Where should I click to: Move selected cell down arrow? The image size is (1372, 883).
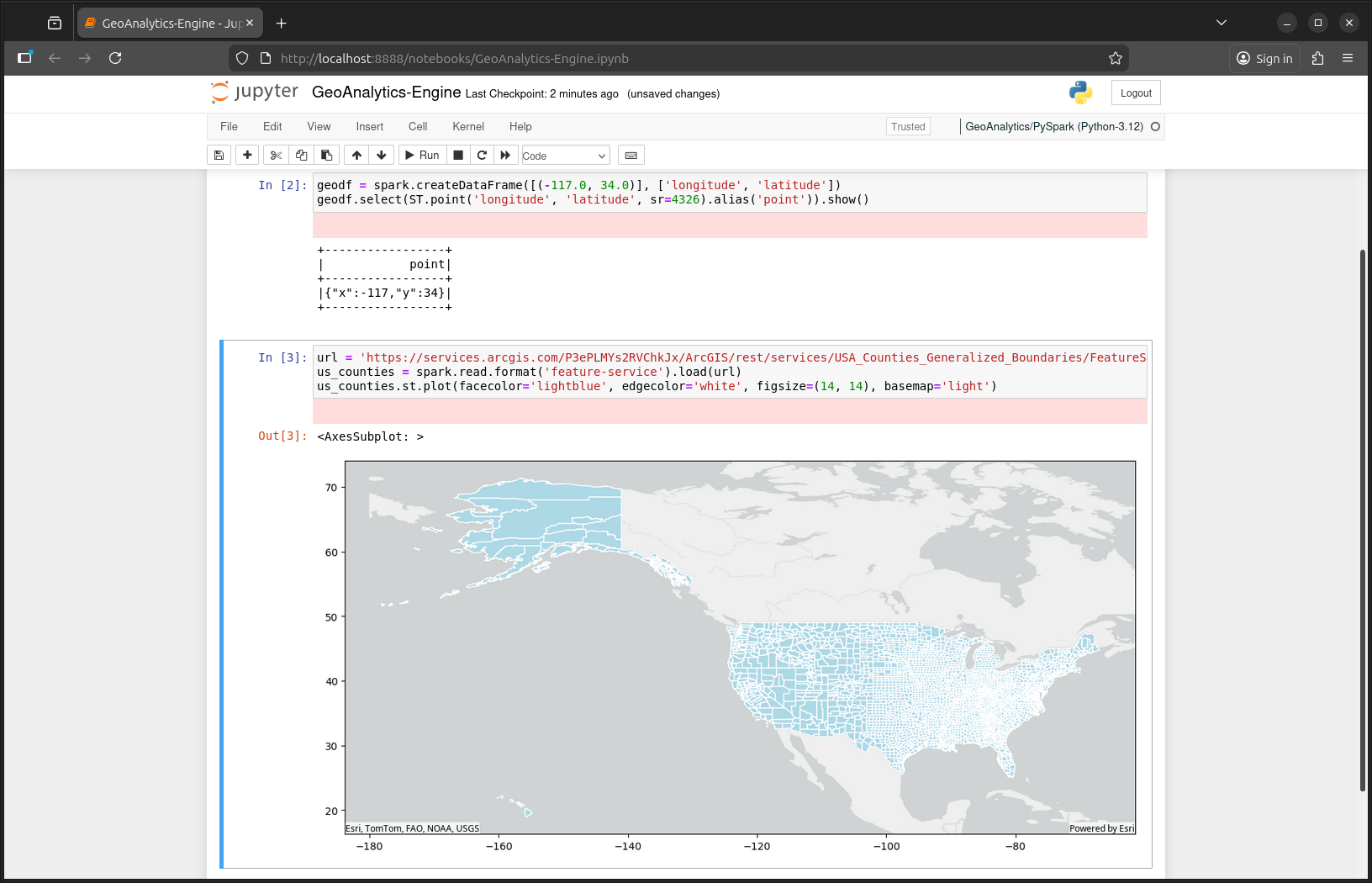[382, 155]
